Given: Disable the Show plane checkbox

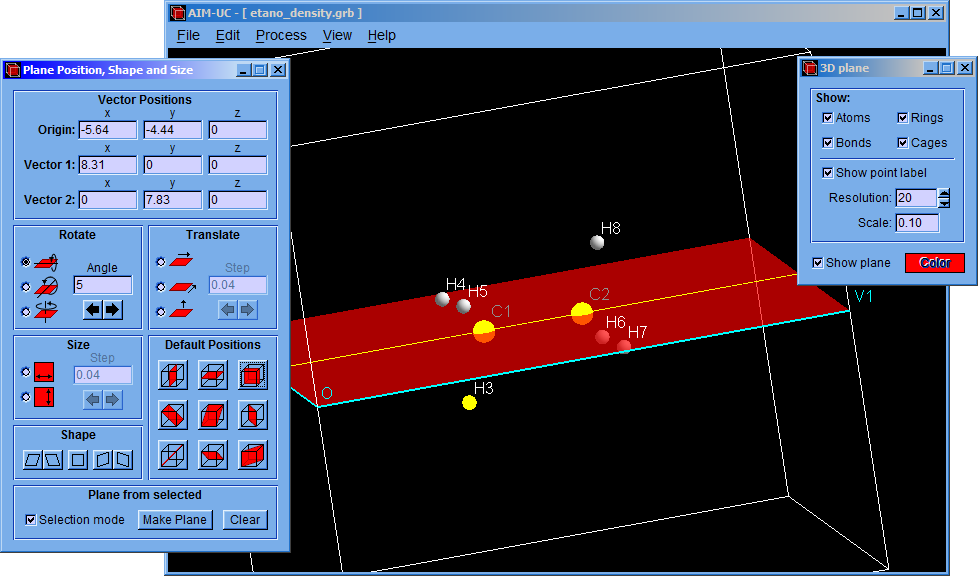Looking at the screenshot, I should pos(819,263).
